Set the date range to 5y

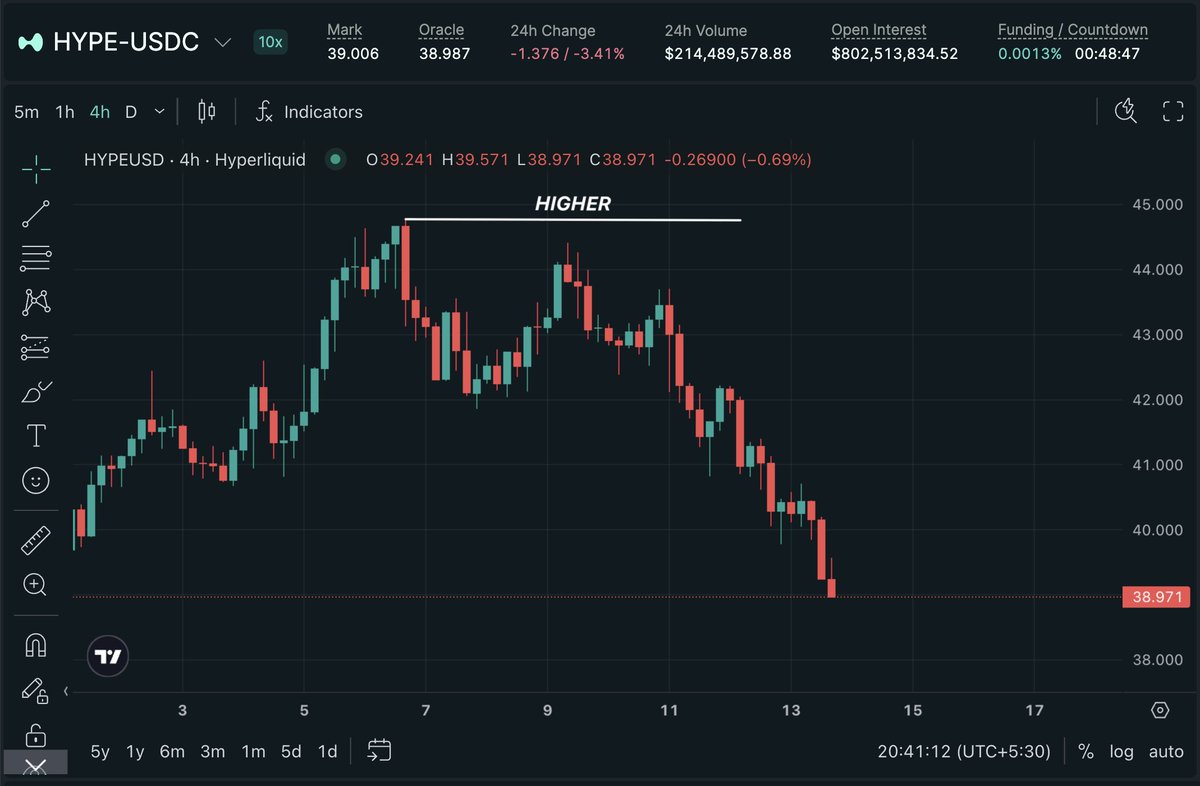click(100, 751)
